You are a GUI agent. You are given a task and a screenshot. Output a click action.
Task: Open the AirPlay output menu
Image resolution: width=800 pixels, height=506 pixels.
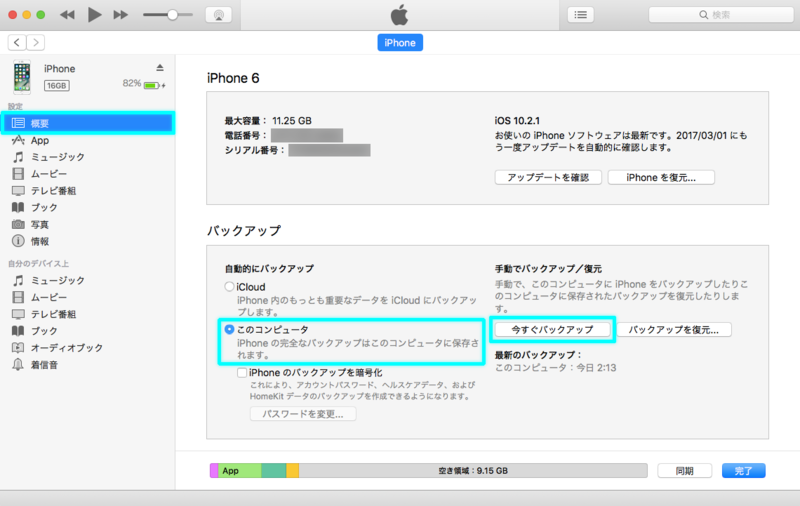point(219,15)
